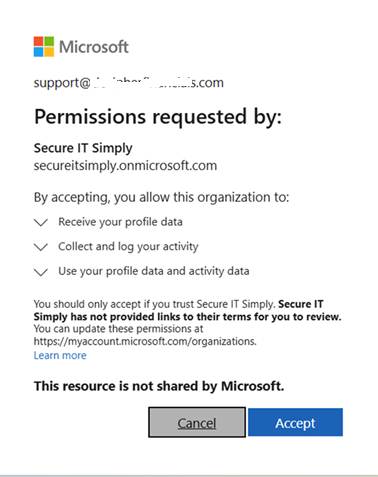The image size is (378, 477).
Task: Click the Microsoft wordmark text
Action: tap(94, 47)
